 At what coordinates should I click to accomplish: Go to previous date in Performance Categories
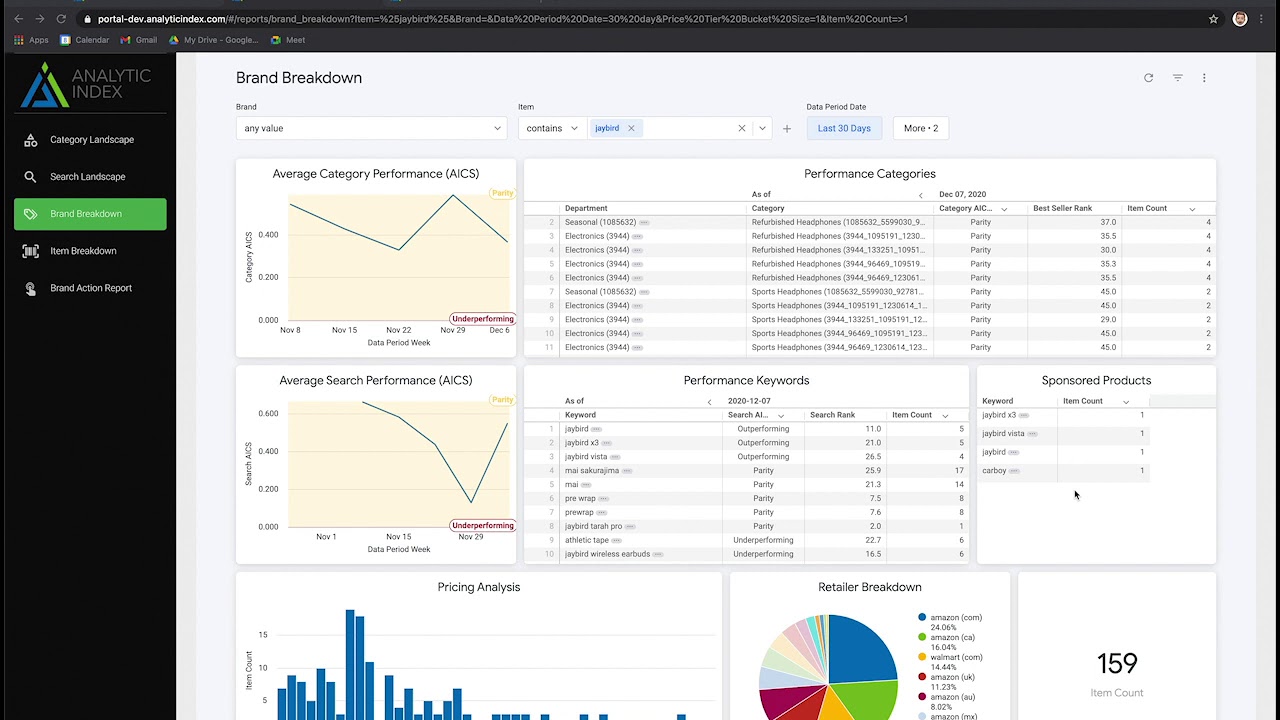pyautogui.click(x=921, y=195)
